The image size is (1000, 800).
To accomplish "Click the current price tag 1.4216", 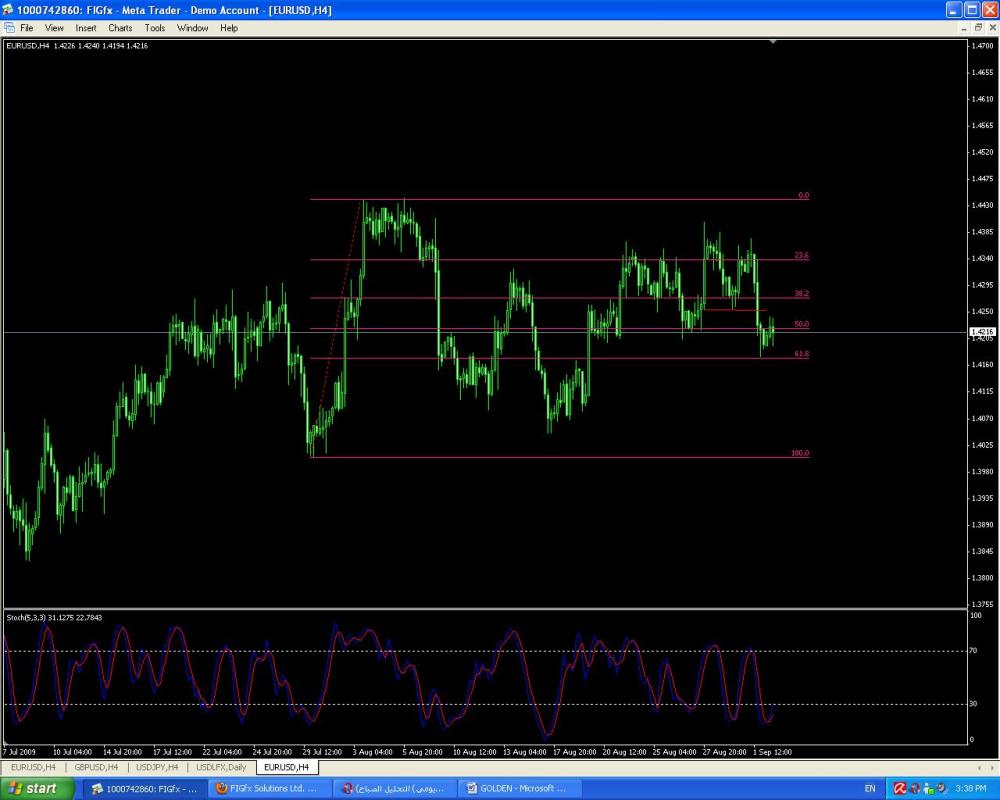I will click(x=982, y=332).
